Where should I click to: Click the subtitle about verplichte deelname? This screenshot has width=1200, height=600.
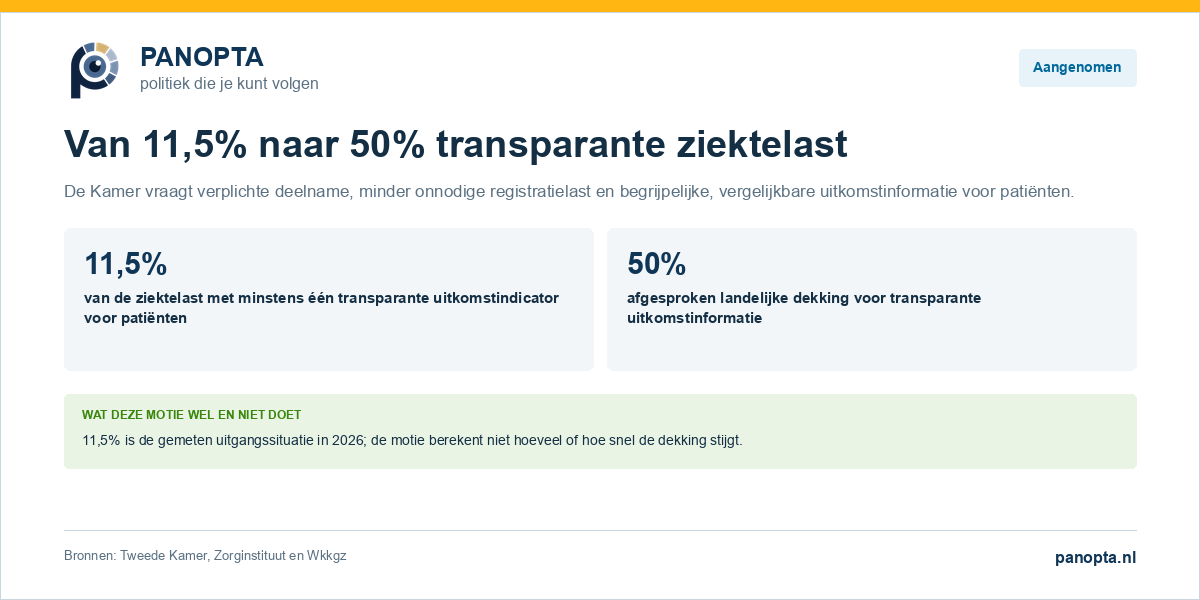pos(569,191)
